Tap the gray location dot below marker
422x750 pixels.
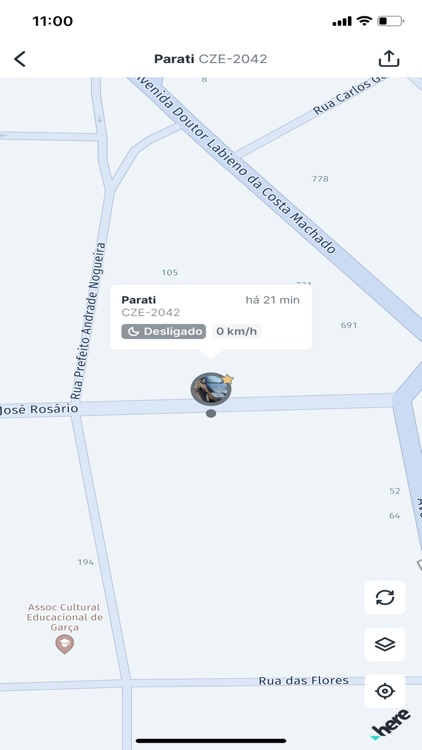[x=211, y=413]
